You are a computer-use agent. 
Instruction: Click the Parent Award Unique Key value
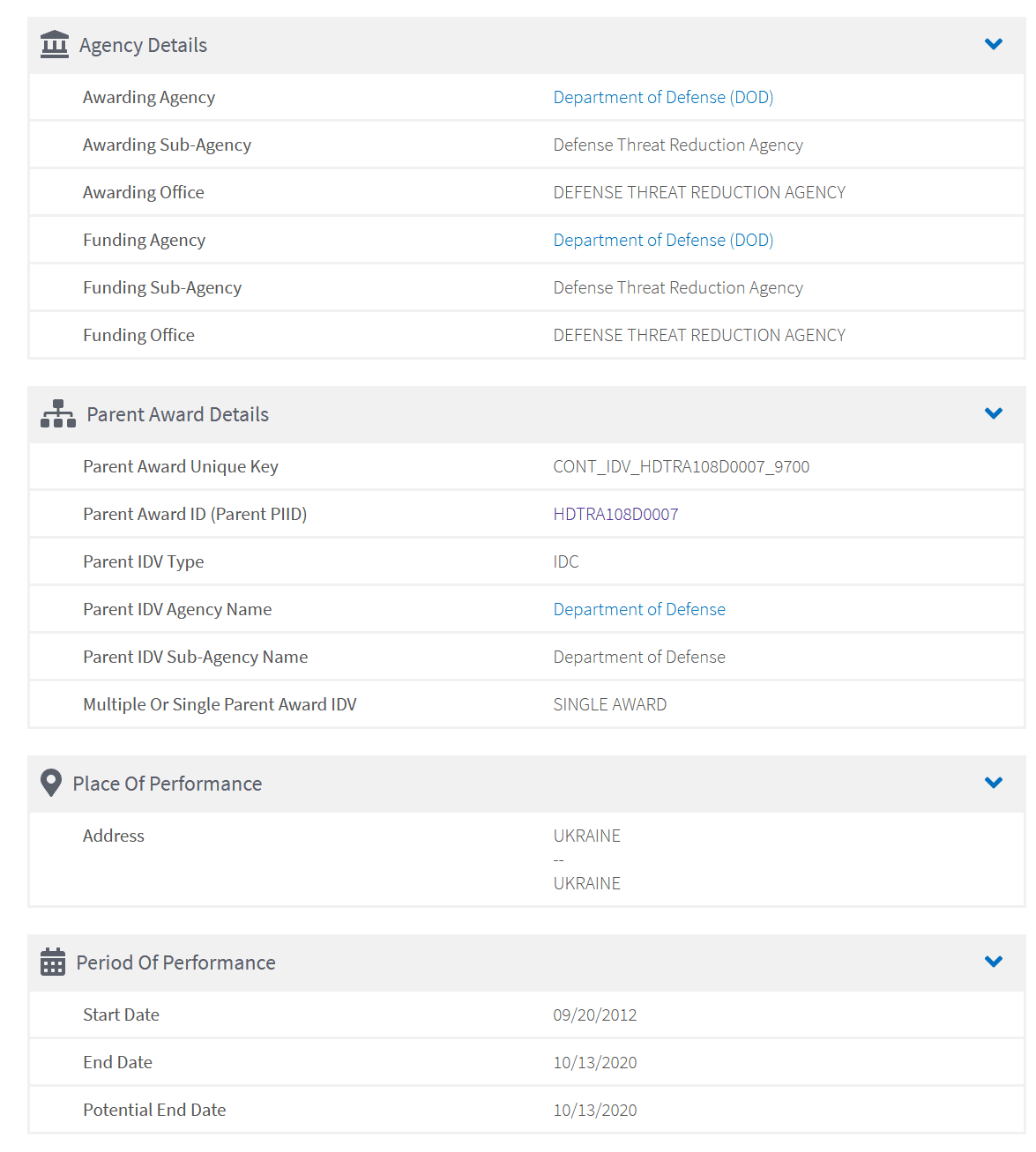pyautogui.click(x=681, y=466)
